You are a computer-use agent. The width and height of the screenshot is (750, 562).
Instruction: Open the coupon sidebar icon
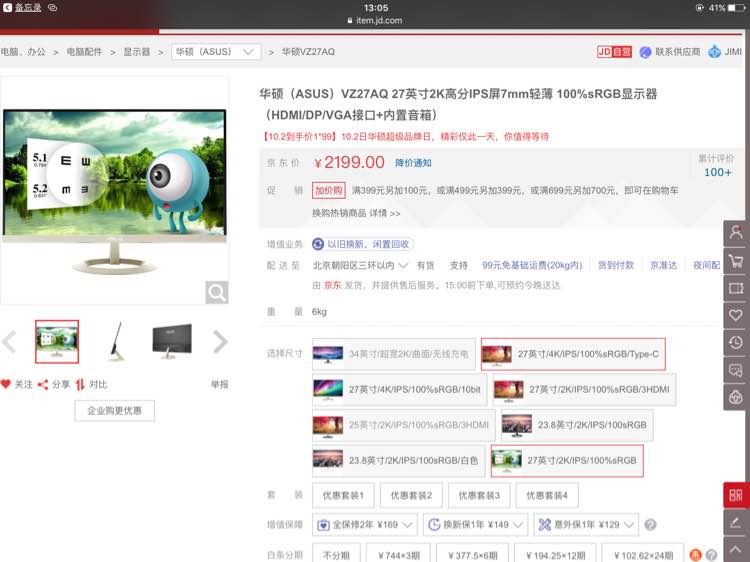coord(736,288)
